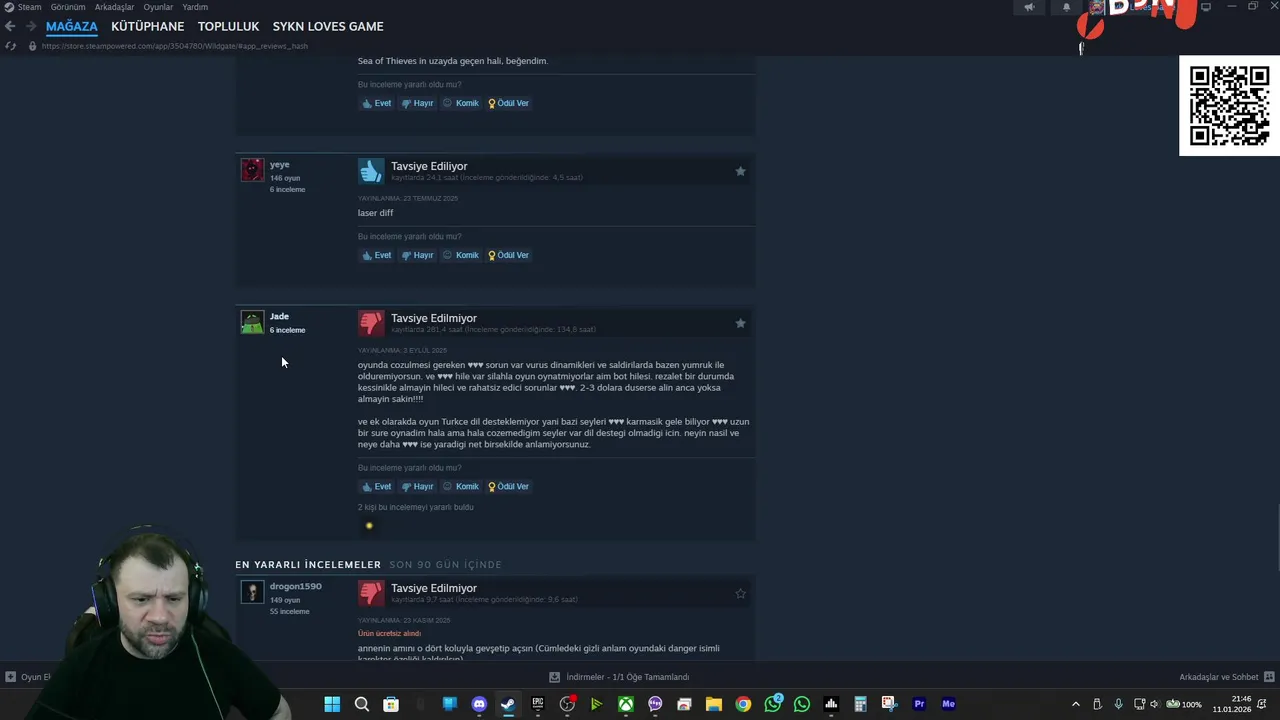Open the downloads icon in bottom bar

coord(554,677)
